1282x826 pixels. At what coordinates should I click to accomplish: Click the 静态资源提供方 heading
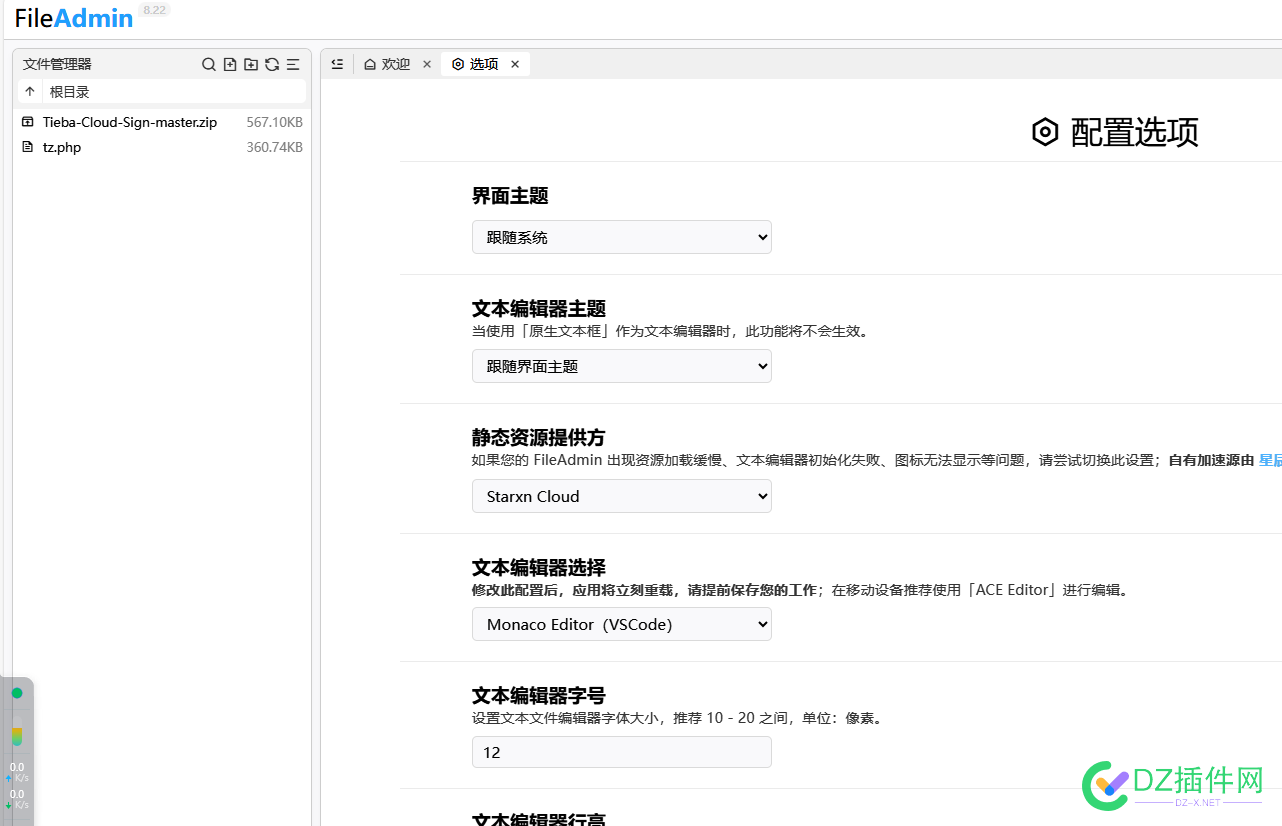(x=539, y=437)
